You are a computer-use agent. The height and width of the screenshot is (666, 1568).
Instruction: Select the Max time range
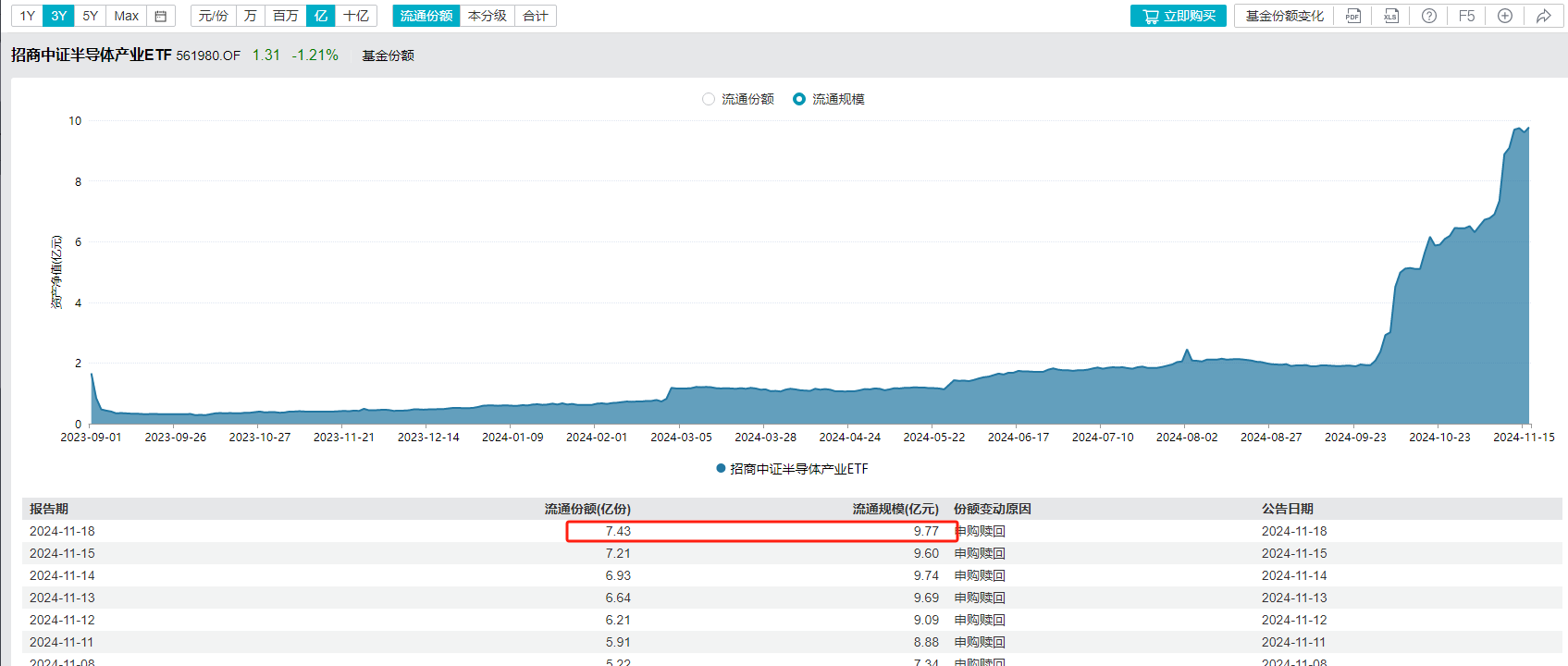pyautogui.click(x=126, y=16)
